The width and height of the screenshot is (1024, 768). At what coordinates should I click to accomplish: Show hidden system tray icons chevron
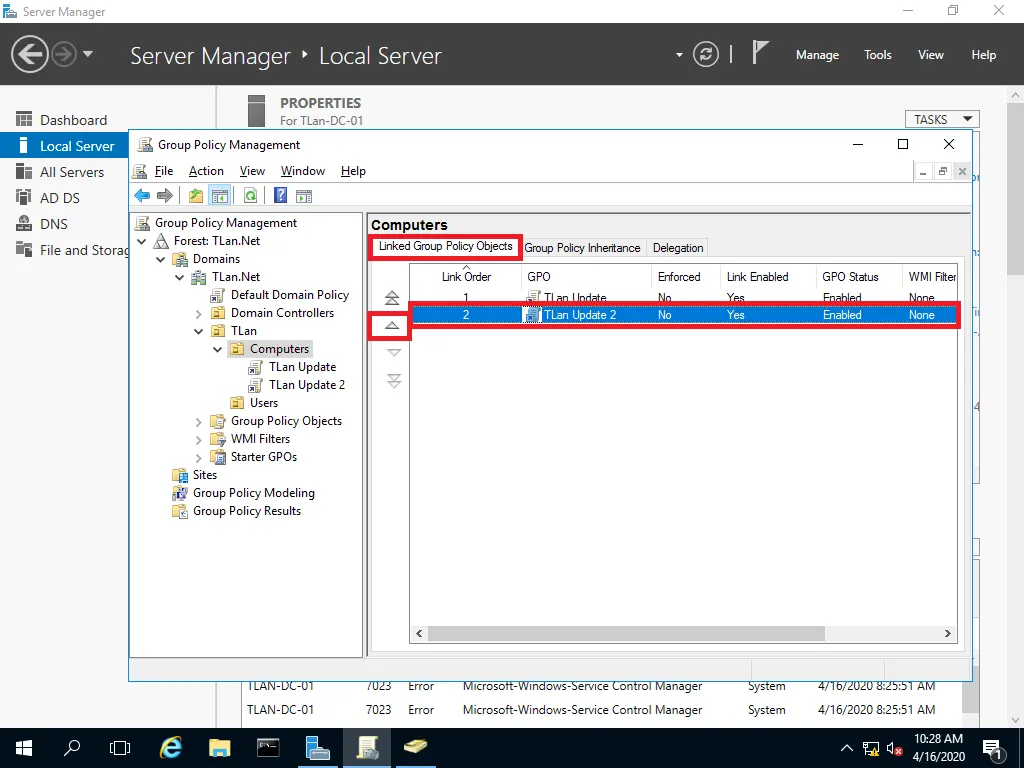846,748
